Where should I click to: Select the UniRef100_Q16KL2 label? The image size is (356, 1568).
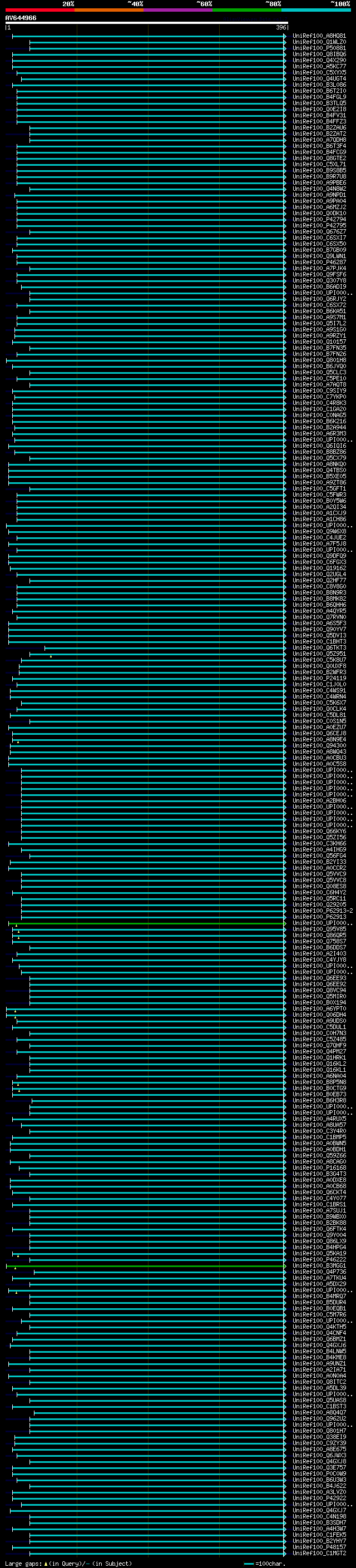(319, 1064)
